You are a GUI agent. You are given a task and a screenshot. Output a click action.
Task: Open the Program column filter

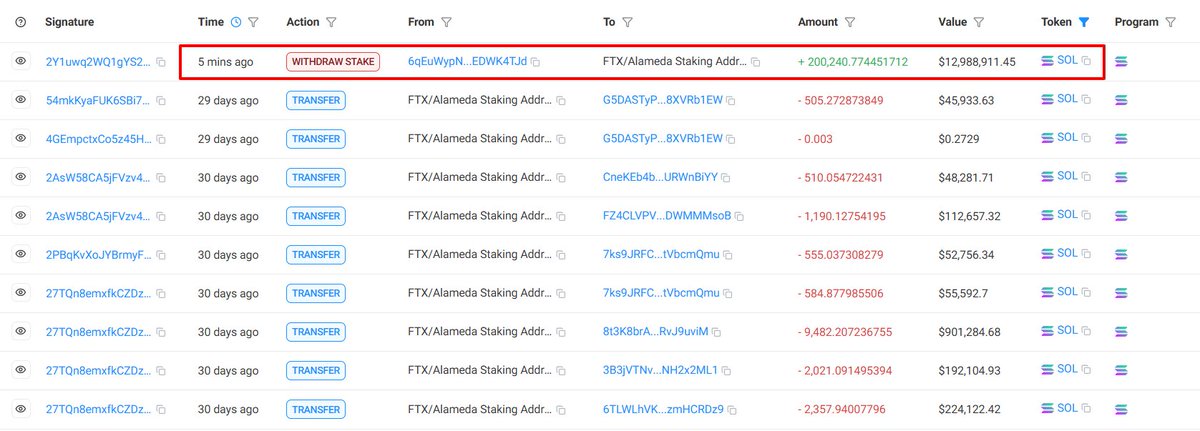(1171, 22)
